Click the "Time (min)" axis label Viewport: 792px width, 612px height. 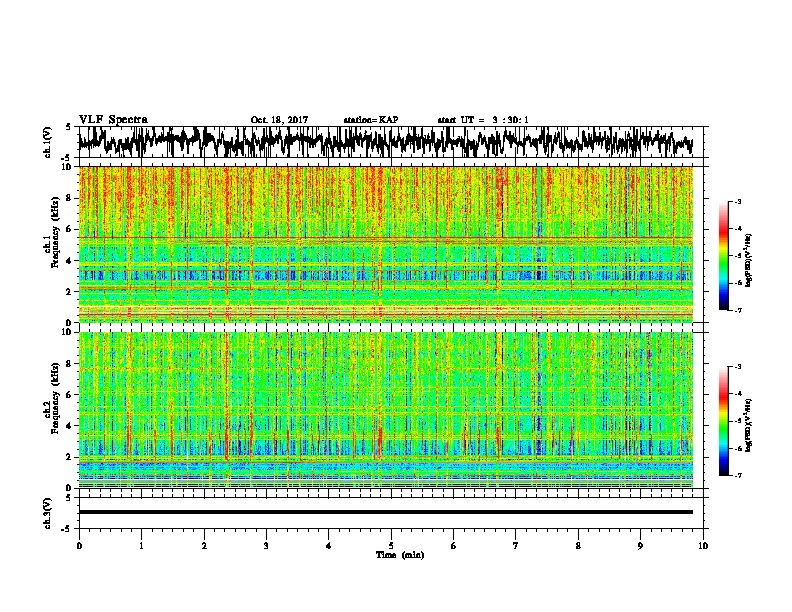coord(400,555)
